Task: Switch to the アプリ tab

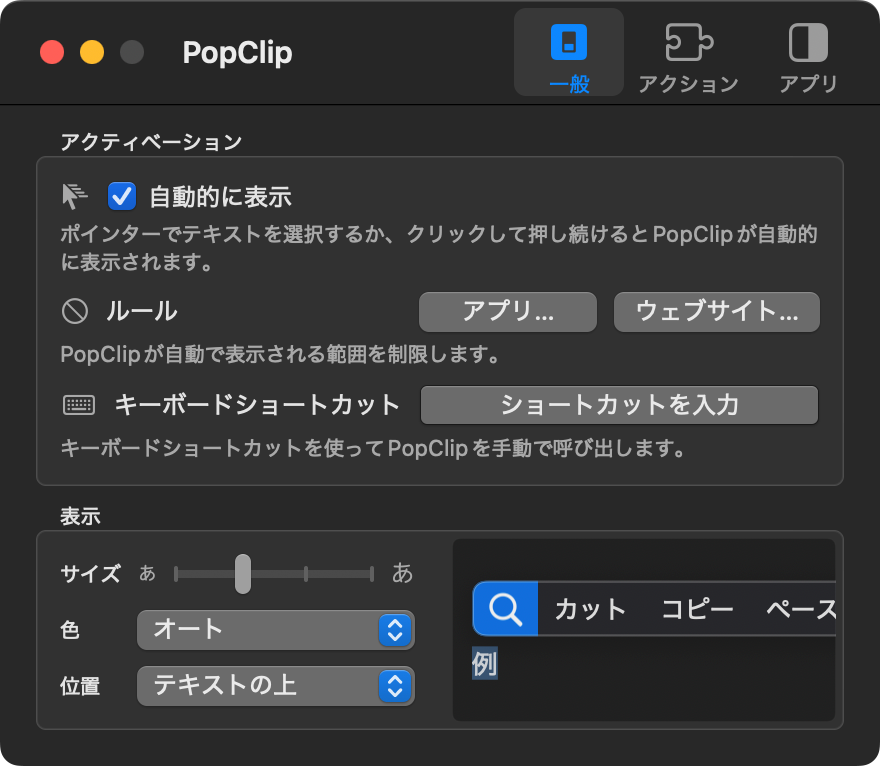Action: 807,44
